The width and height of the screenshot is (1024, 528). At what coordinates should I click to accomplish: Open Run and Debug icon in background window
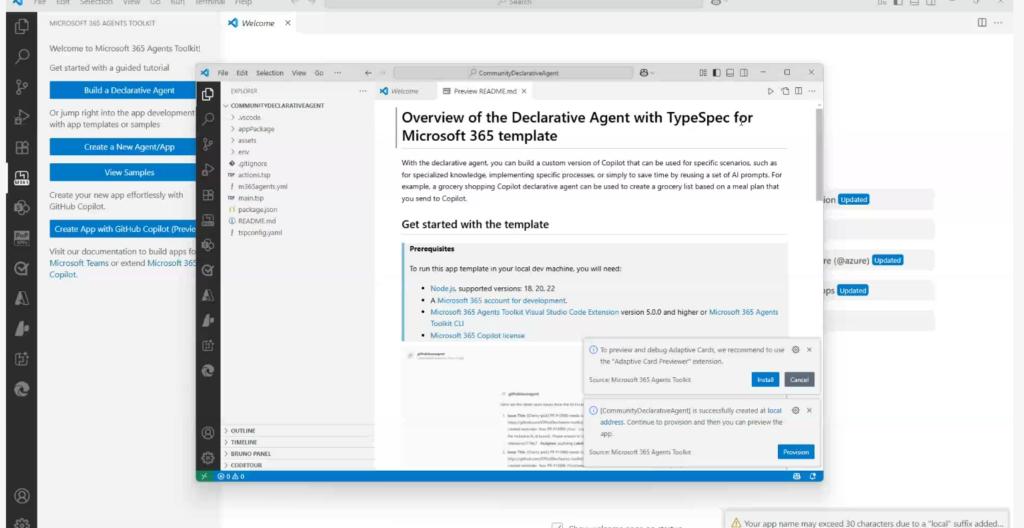22,117
